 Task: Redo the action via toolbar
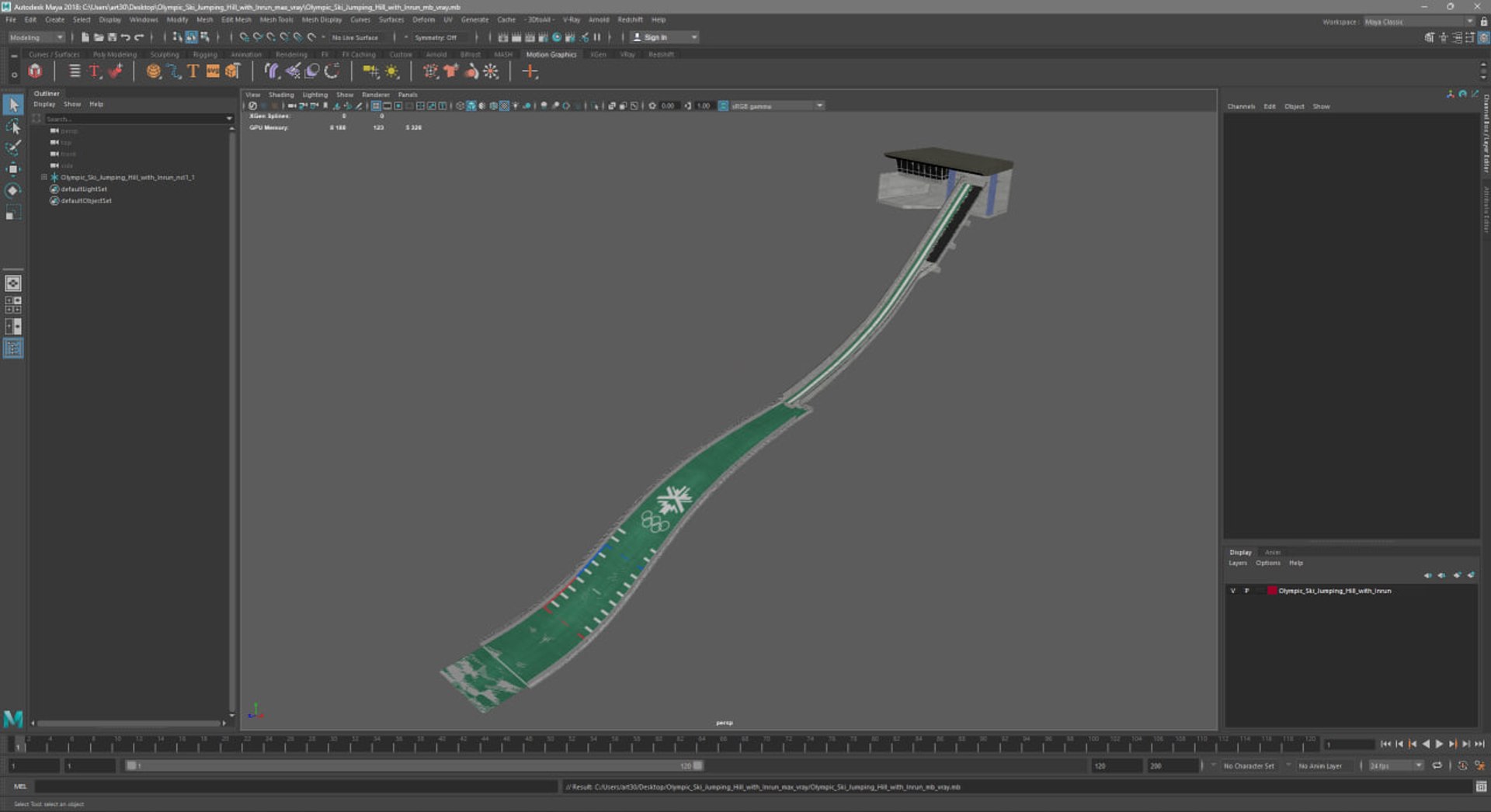[x=139, y=37]
